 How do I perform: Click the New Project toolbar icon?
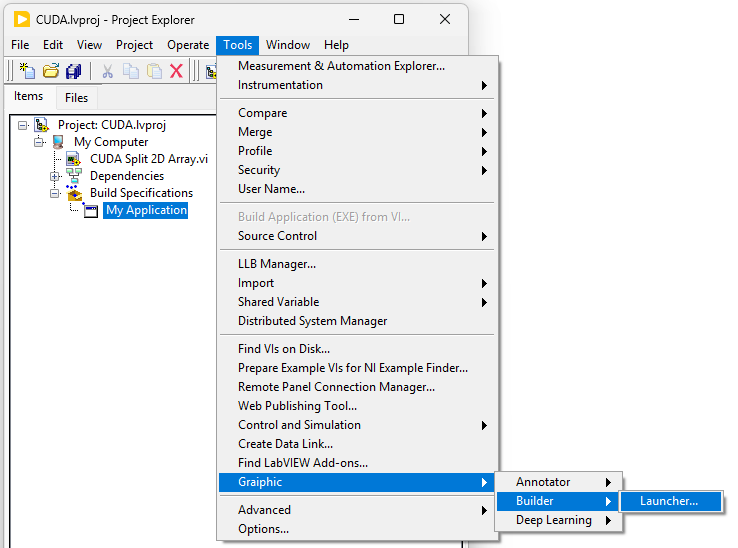coord(28,71)
